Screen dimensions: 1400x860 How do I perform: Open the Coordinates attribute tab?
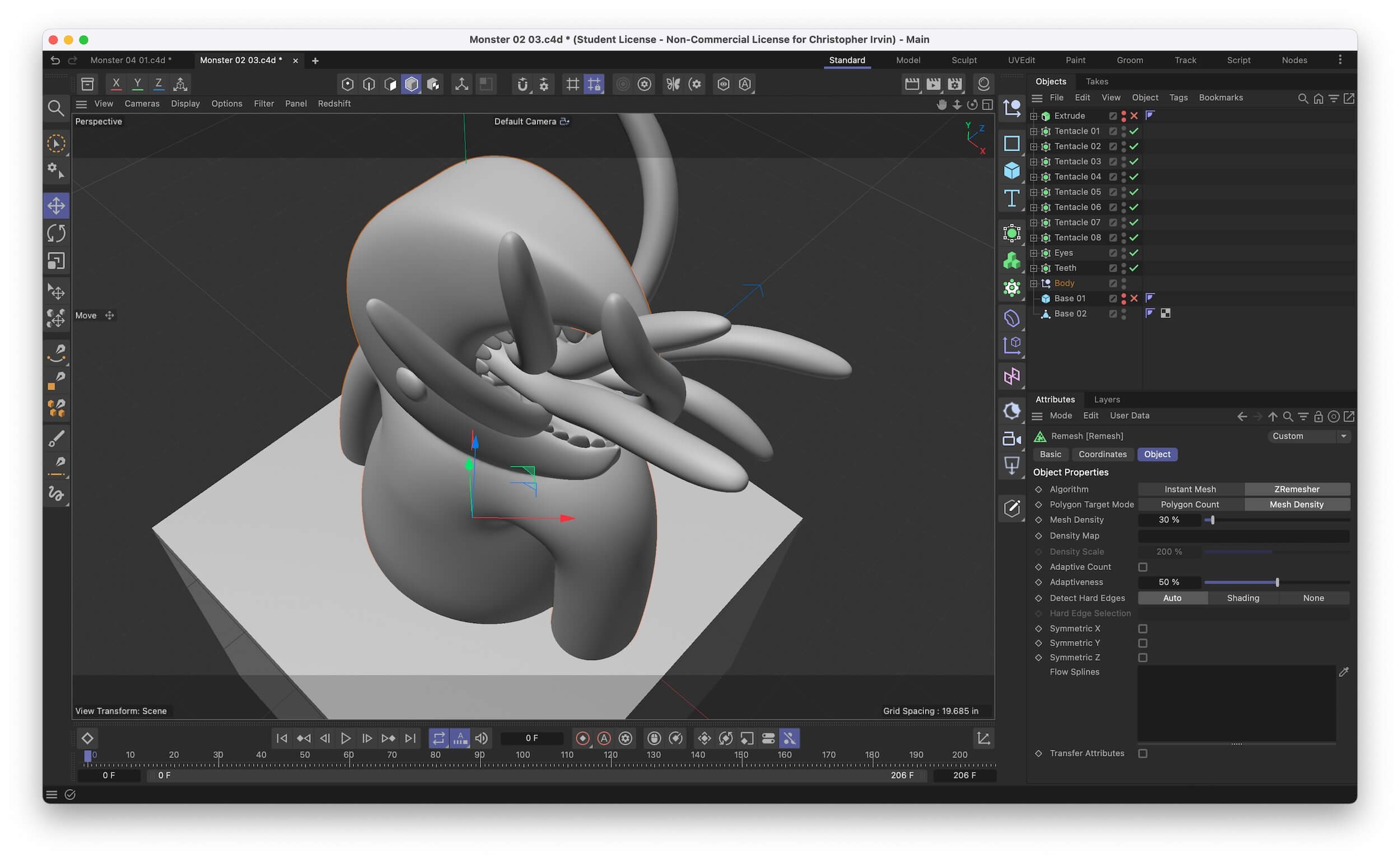[1102, 455]
